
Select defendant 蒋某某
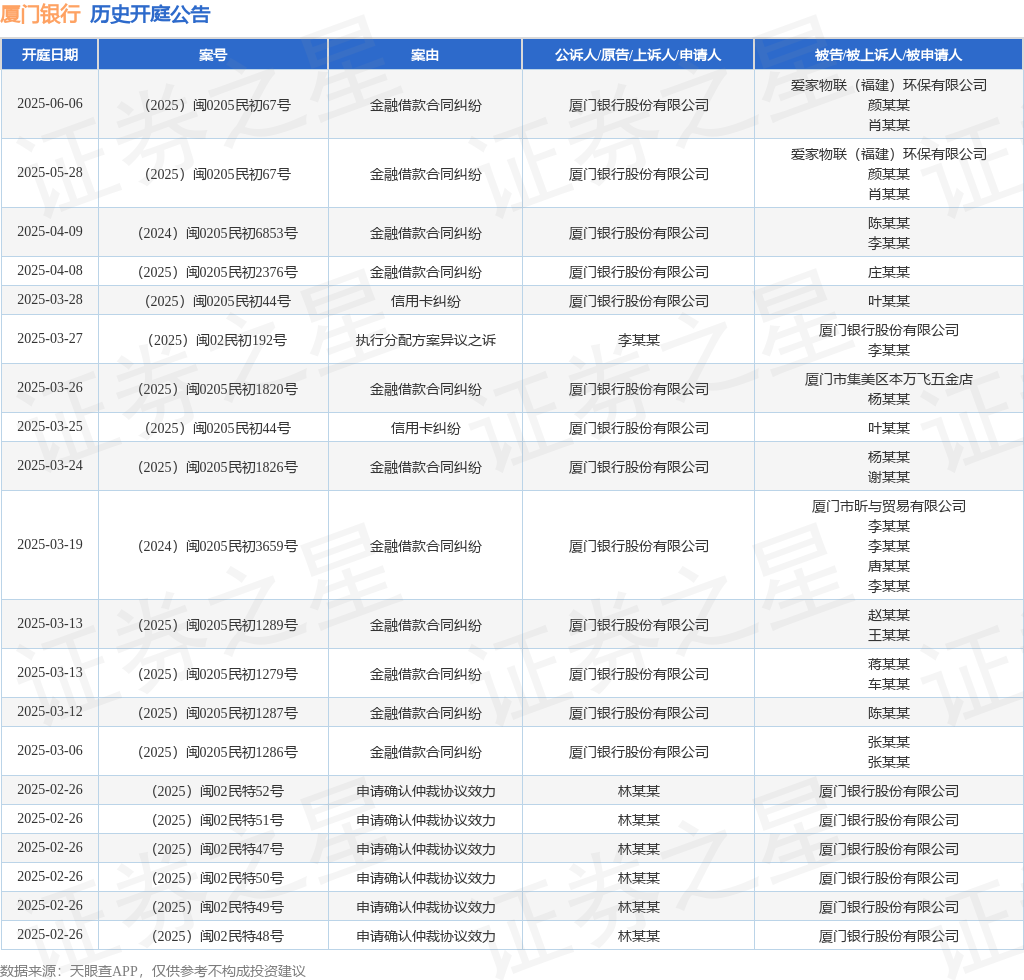[888, 664]
